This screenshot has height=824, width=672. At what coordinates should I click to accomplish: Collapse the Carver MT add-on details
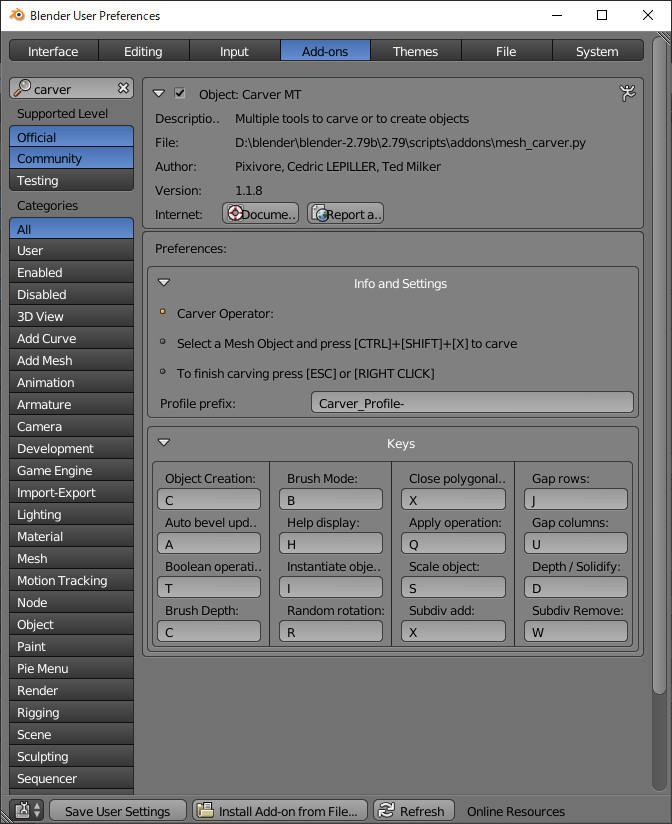(159, 94)
